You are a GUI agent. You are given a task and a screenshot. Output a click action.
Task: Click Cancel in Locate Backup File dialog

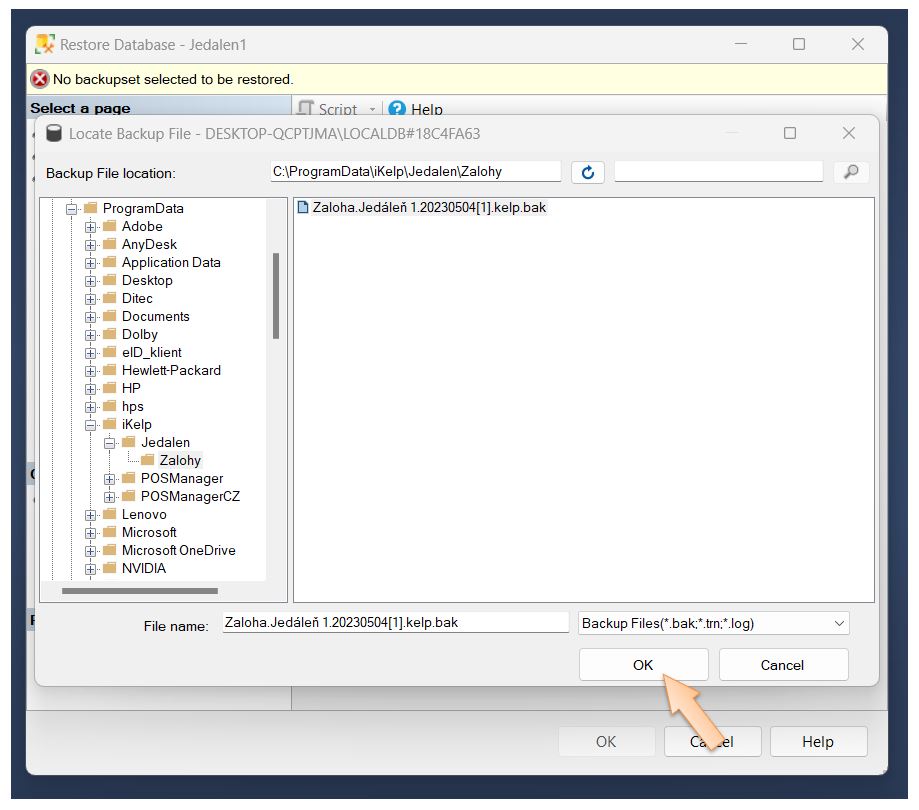pos(782,665)
